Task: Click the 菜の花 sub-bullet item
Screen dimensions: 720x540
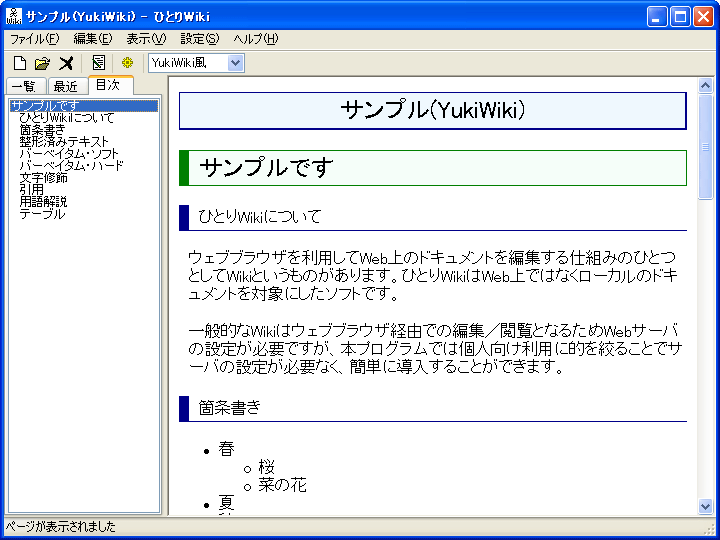Action: pyautogui.click(x=282, y=485)
